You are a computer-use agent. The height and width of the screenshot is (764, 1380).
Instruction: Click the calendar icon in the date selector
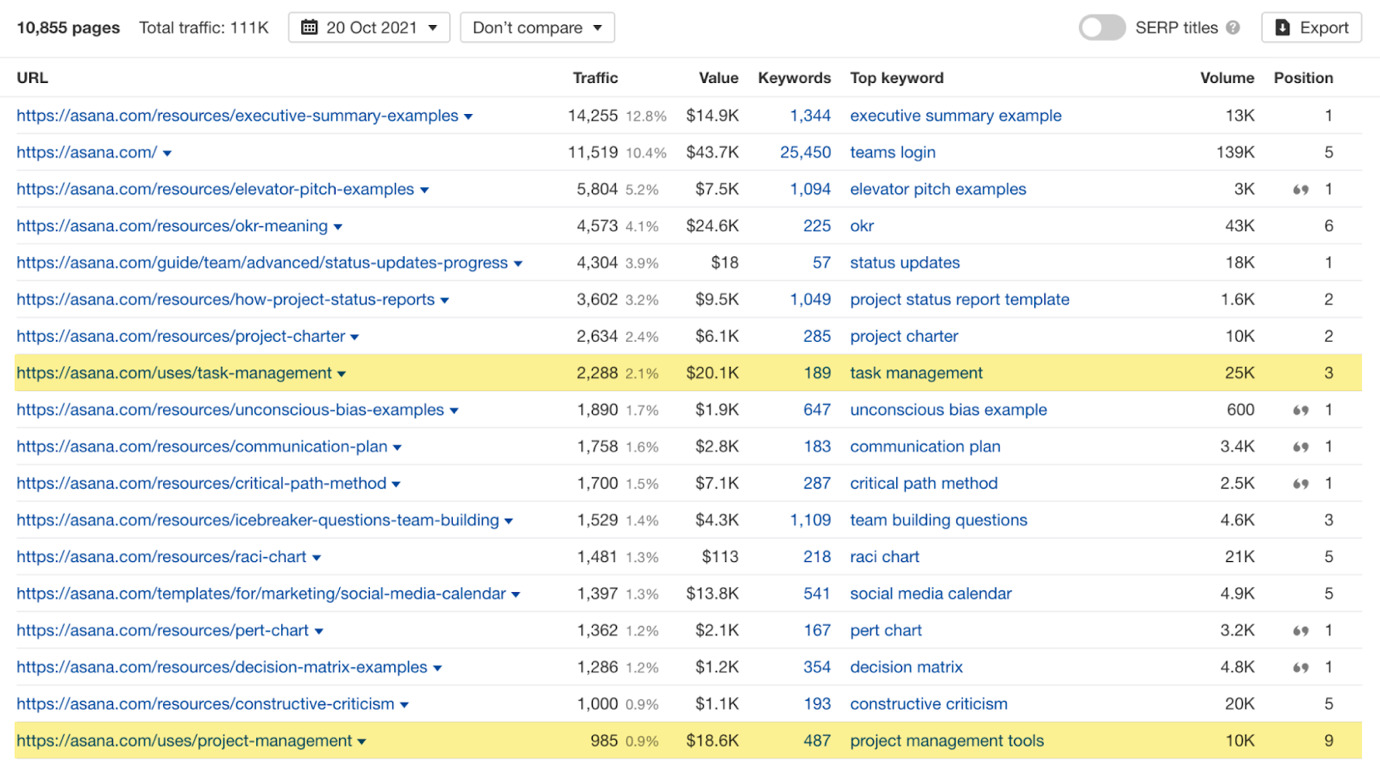tap(310, 28)
